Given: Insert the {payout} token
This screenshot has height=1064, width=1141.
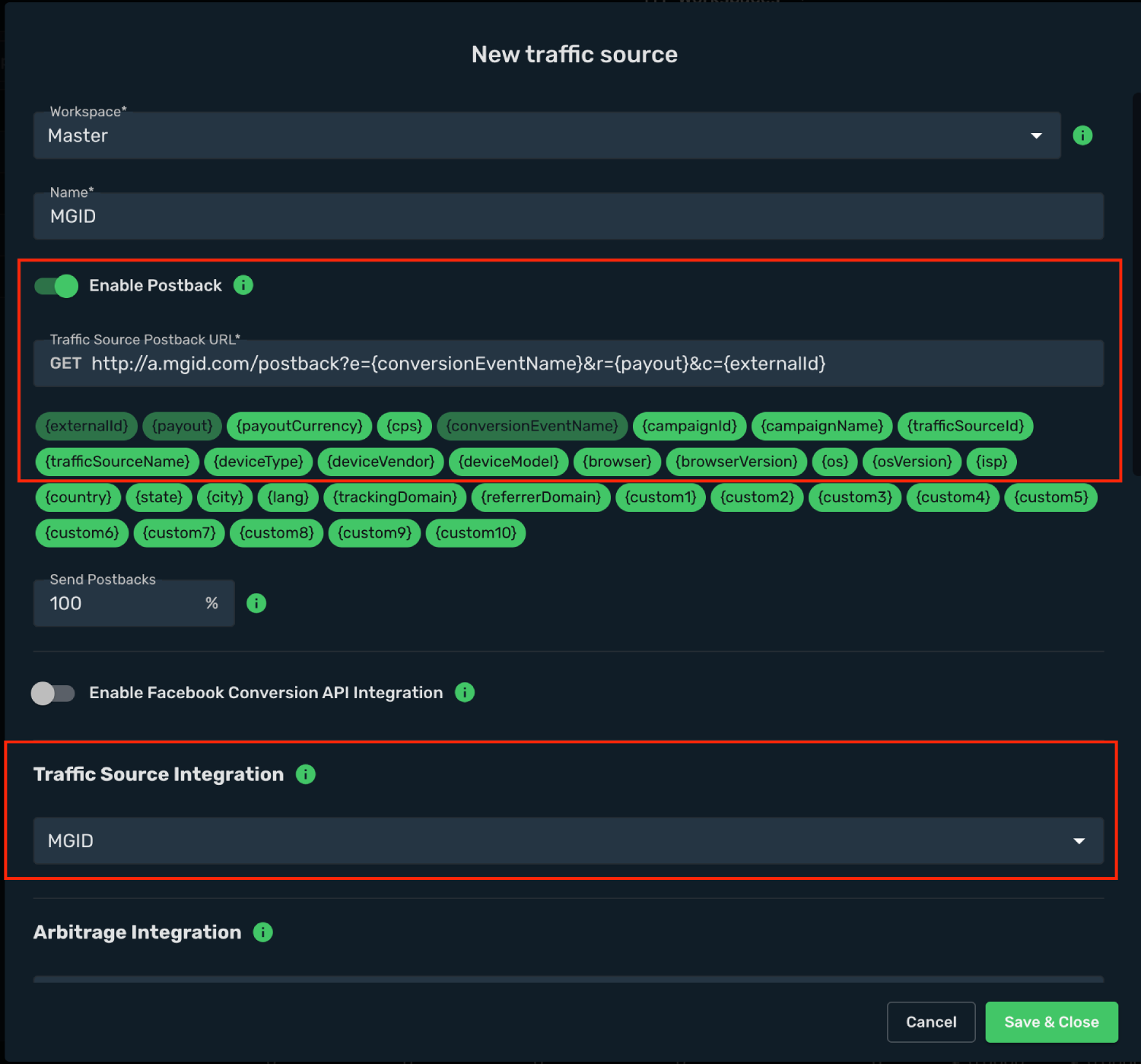Looking at the screenshot, I should (x=183, y=426).
